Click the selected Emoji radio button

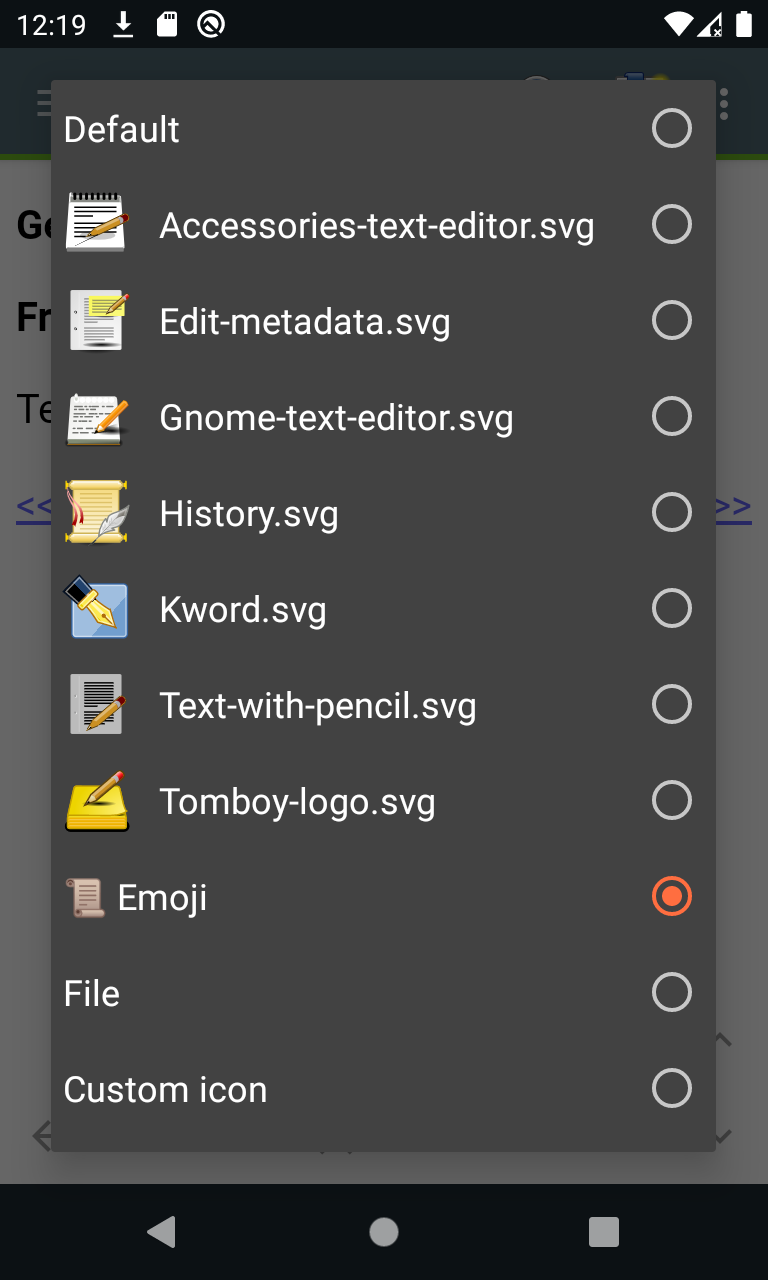(671, 896)
